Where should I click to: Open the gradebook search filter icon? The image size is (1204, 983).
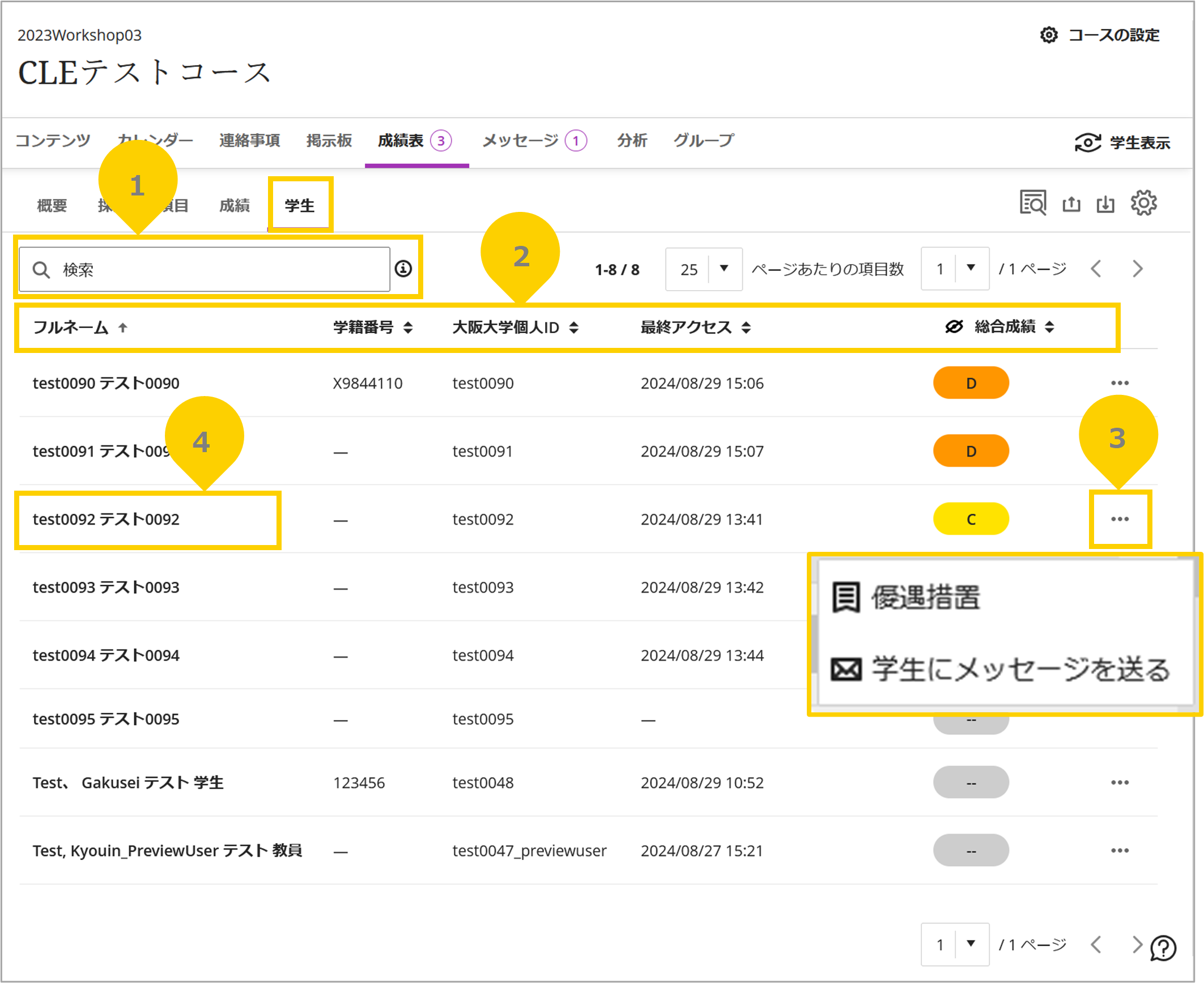[1033, 203]
